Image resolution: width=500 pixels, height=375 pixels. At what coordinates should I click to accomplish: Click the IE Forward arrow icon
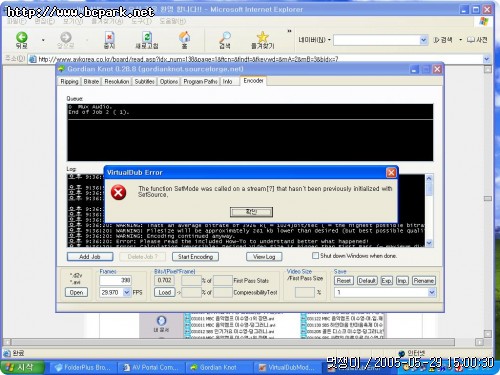[66, 37]
